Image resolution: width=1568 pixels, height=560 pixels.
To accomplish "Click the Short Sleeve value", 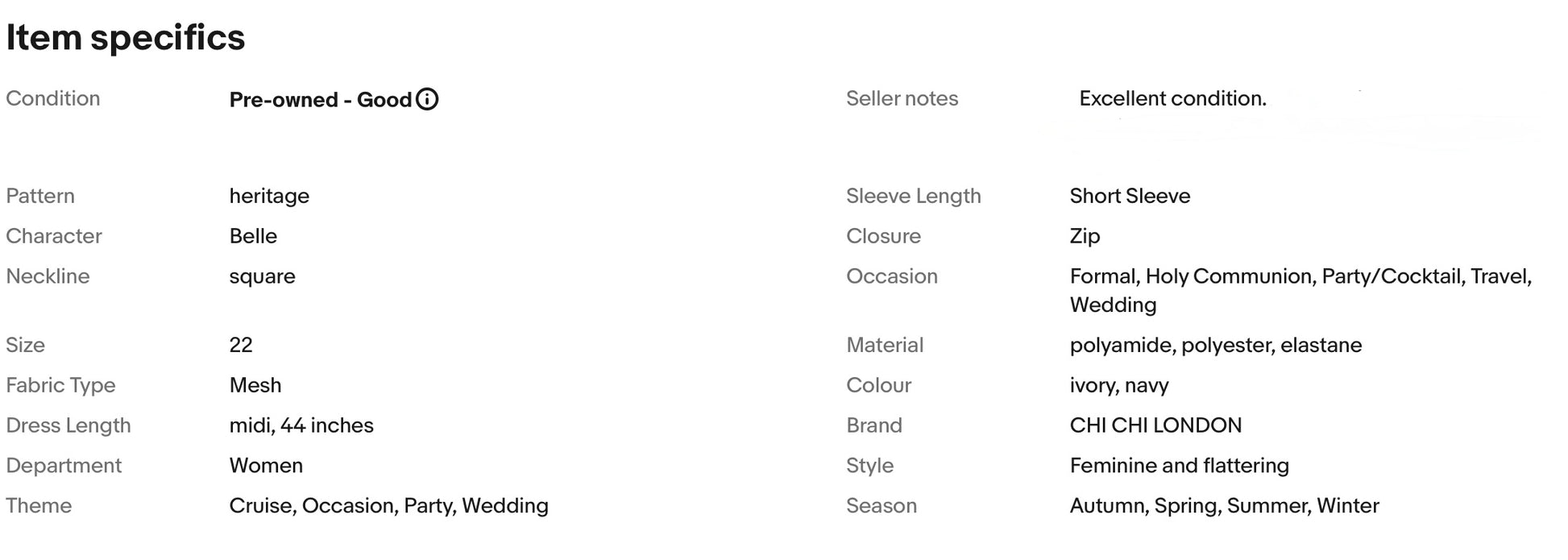I will click(x=1130, y=196).
